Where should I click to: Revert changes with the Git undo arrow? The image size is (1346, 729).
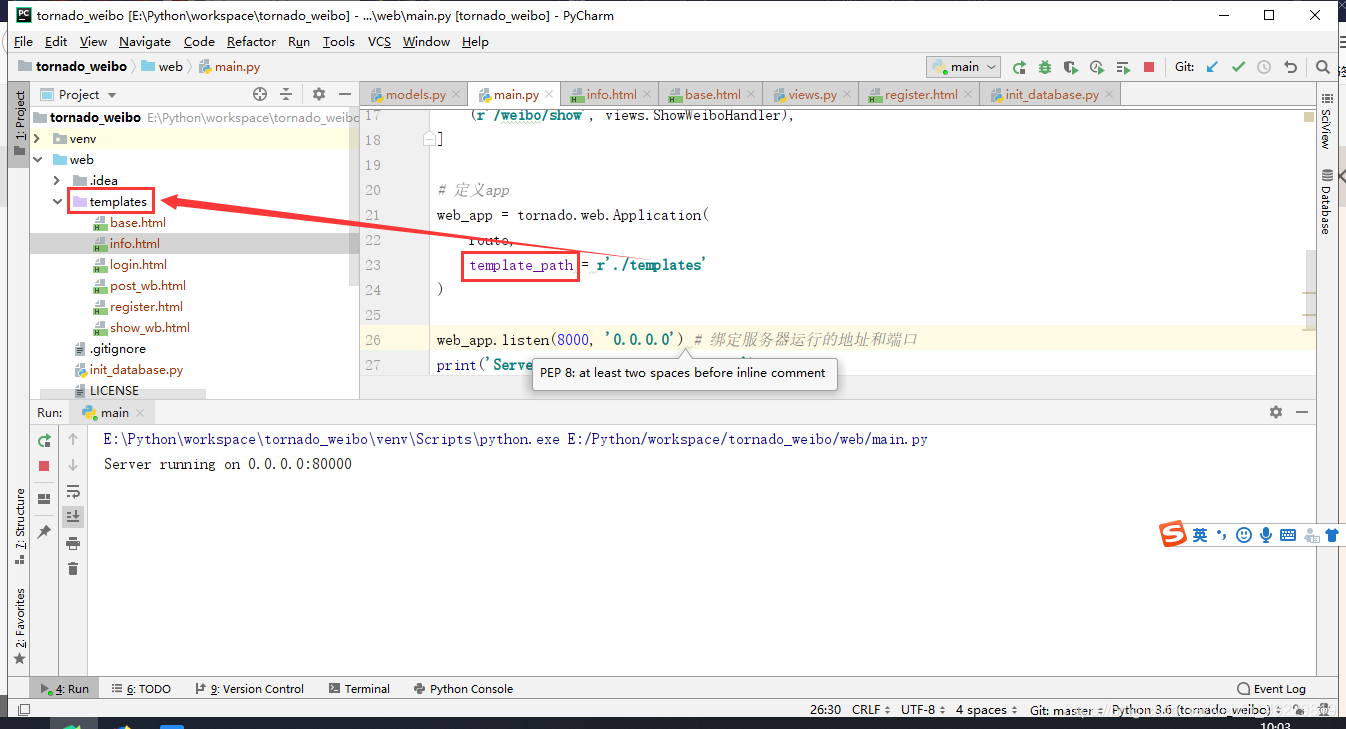[1290, 67]
